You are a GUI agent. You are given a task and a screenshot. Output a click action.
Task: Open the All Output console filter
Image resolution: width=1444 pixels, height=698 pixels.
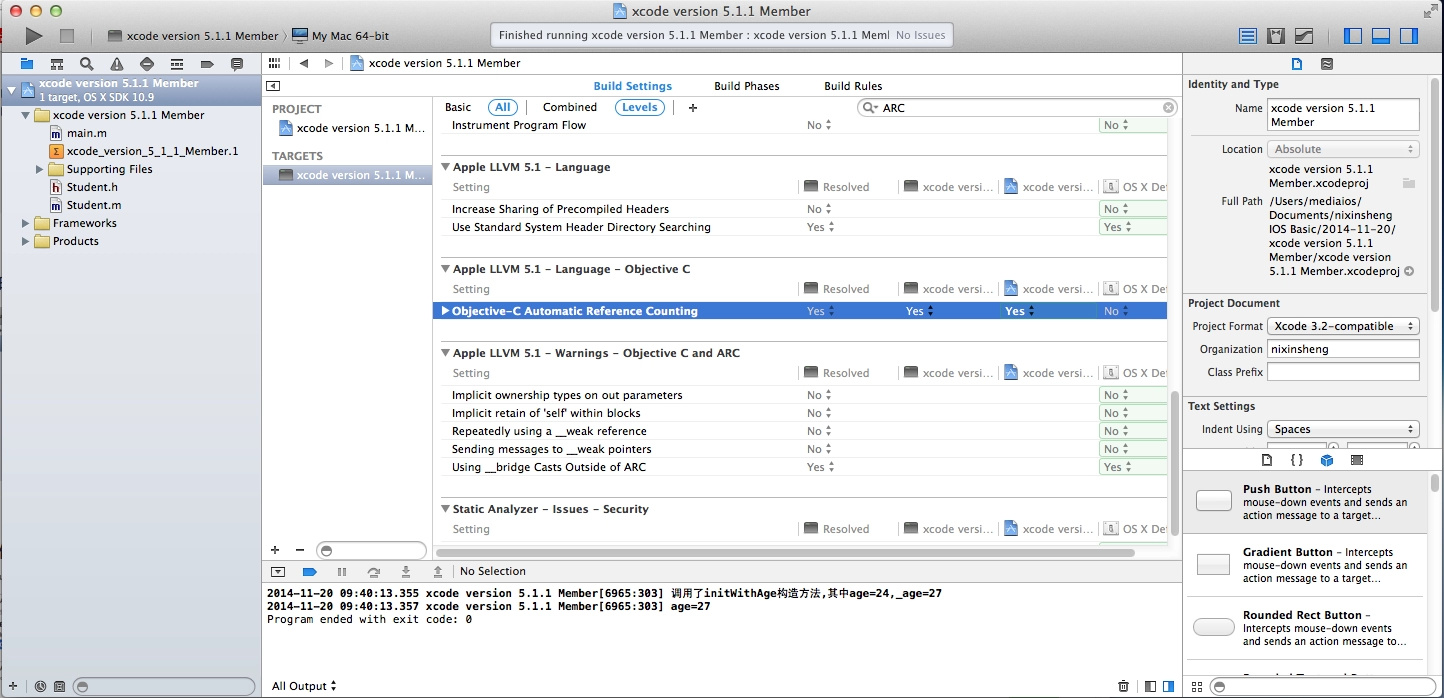coord(304,686)
